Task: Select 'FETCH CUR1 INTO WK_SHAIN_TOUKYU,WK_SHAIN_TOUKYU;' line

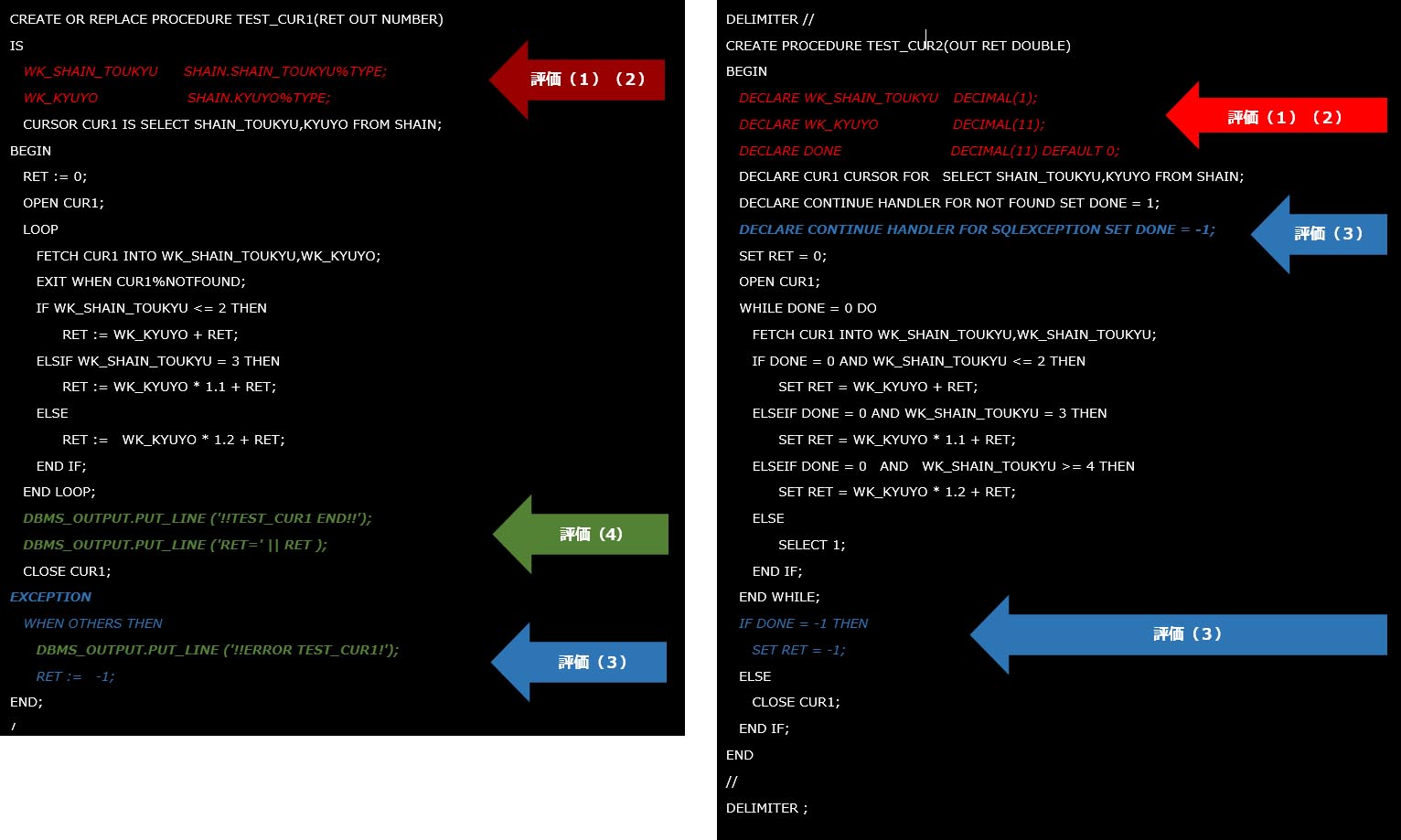Action: coord(954,335)
